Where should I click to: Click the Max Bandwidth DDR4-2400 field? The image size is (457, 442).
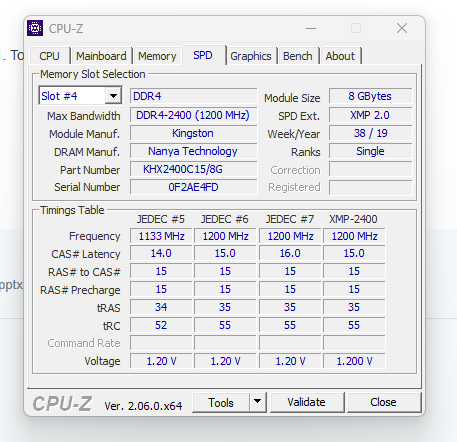tap(193, 115)
